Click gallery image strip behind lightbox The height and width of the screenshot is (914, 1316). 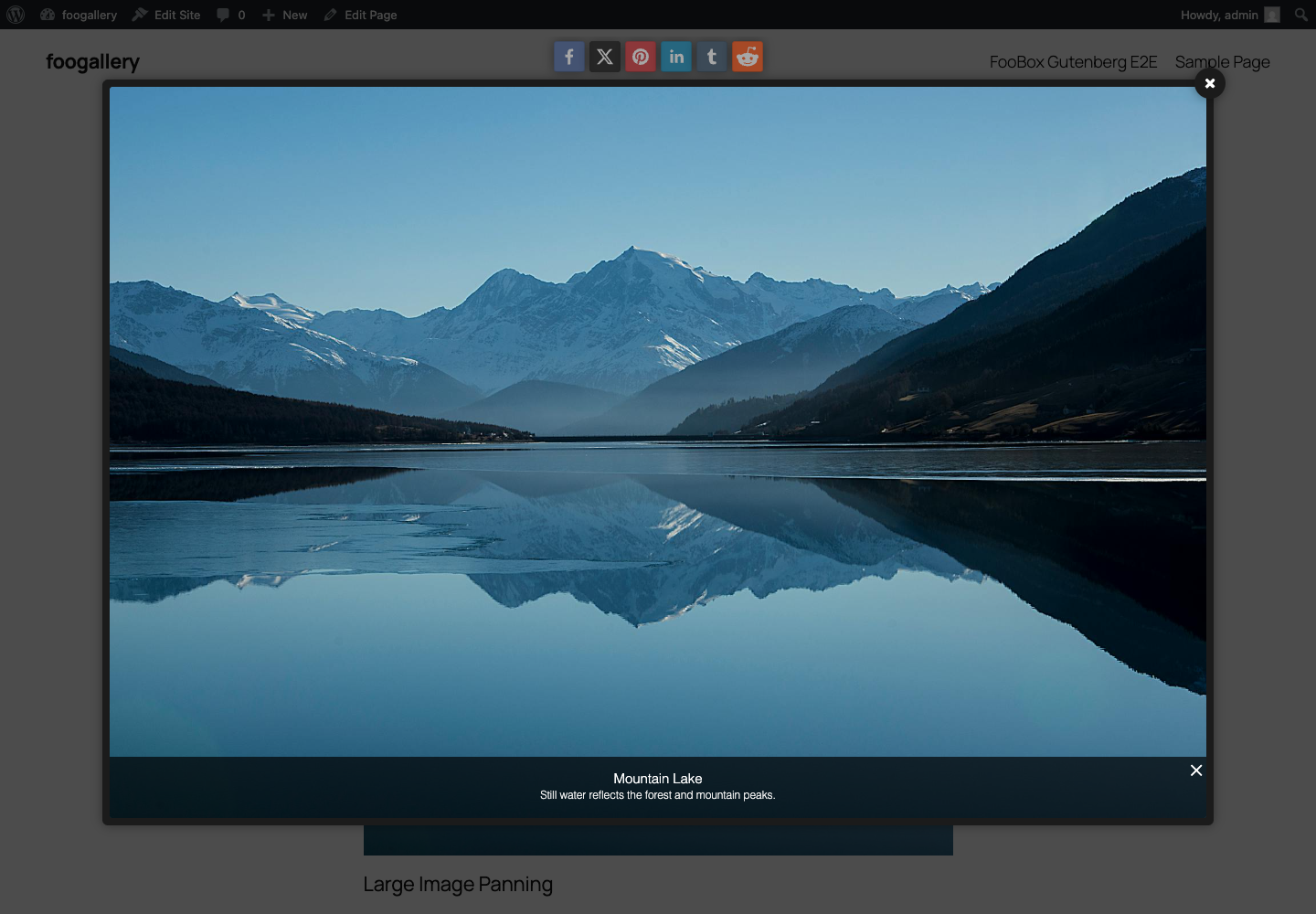[658, 840]
